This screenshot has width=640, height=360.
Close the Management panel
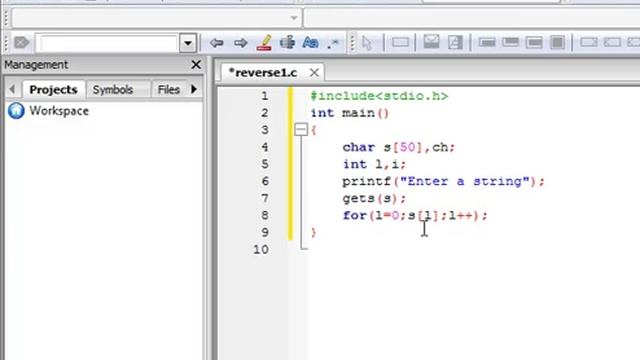click(x=196, y=64)
